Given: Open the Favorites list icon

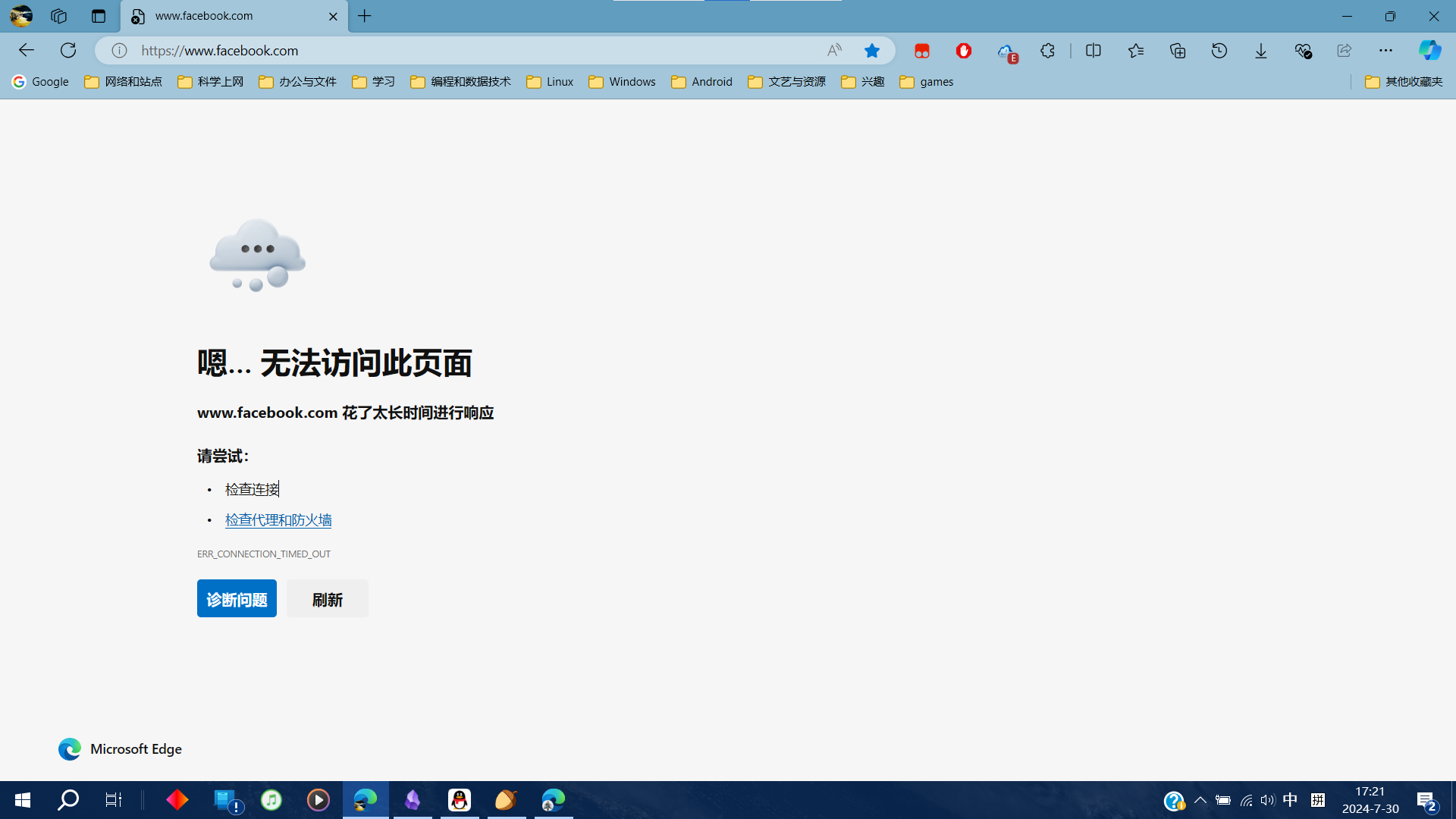Looking at the screenshot, I should point(1135,51).
